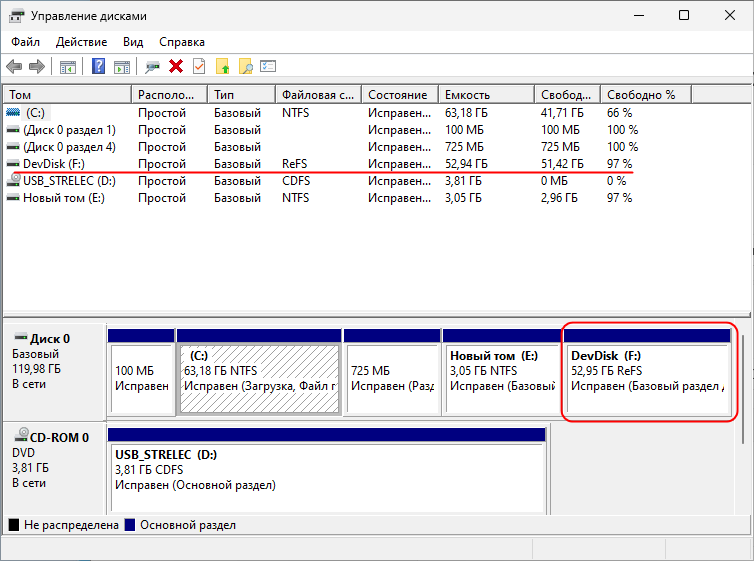Toggle the console tree pane icon
The width and height of the screenshot is (754, 561).
tap(68, 67)
